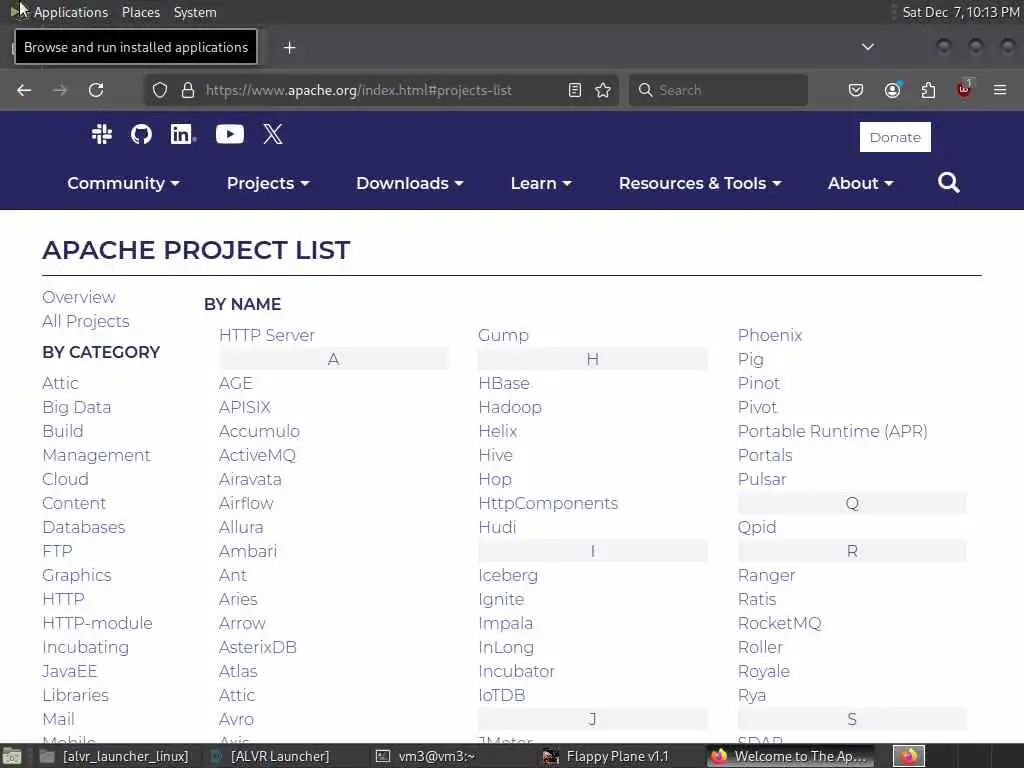Expand the About dropdown menu
The image size is (1024, 768).
(x=860, y=184)
